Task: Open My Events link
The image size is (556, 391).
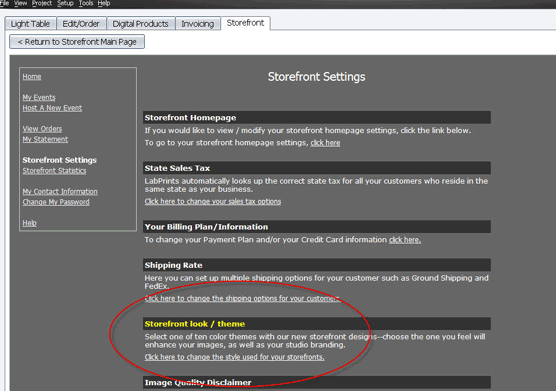Action: [x=39, y=97]
